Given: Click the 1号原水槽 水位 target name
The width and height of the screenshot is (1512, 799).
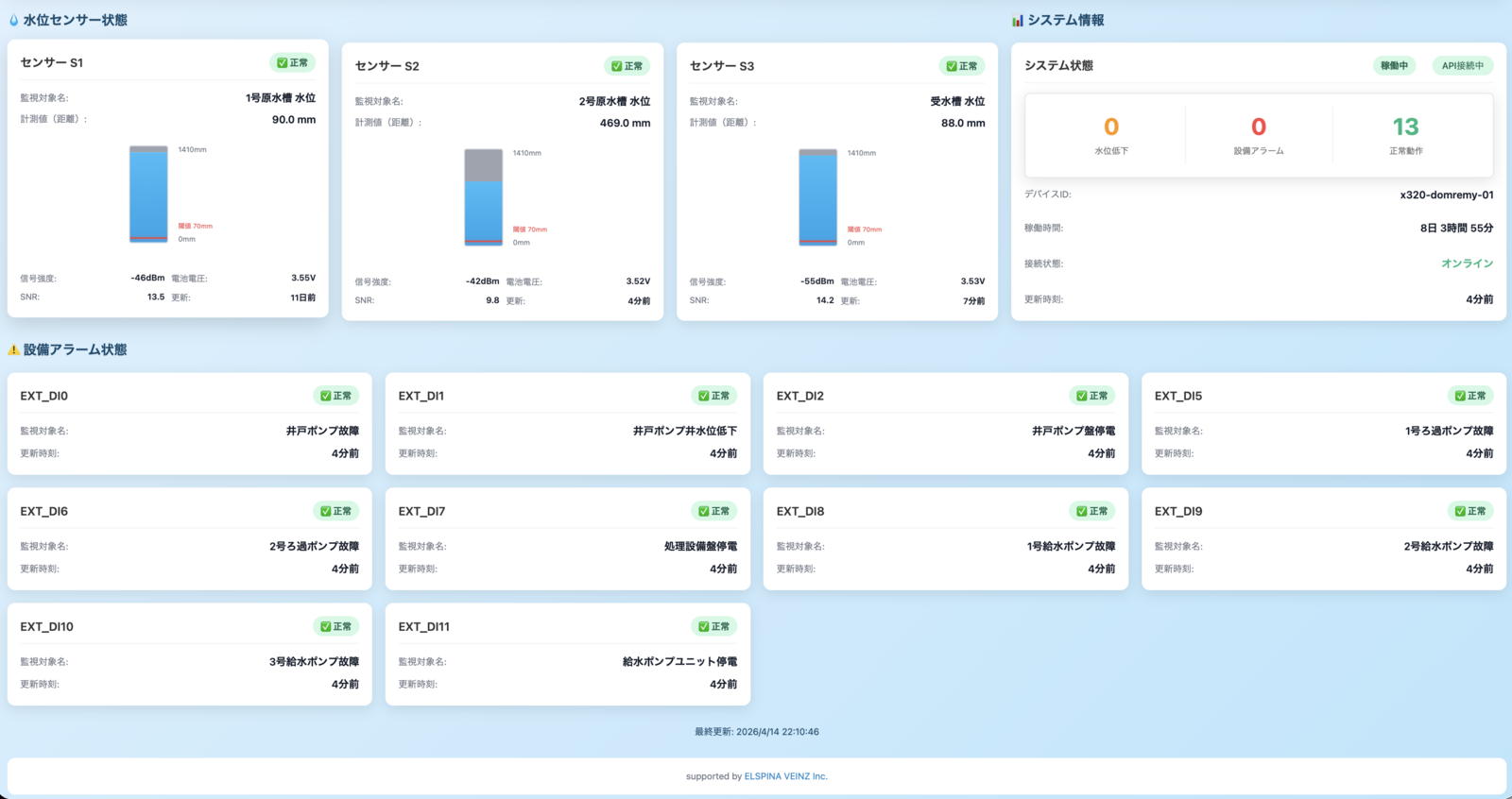Looking at the screenshot, I should point(281,98).
